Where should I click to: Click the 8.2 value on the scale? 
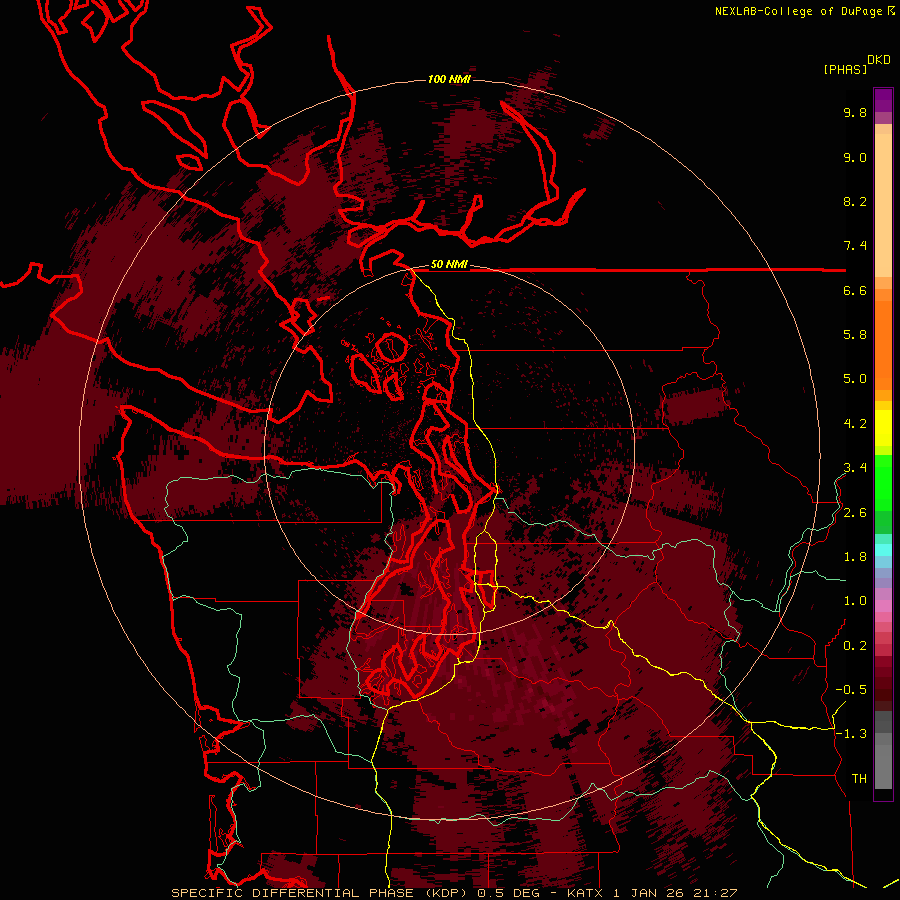855,201
